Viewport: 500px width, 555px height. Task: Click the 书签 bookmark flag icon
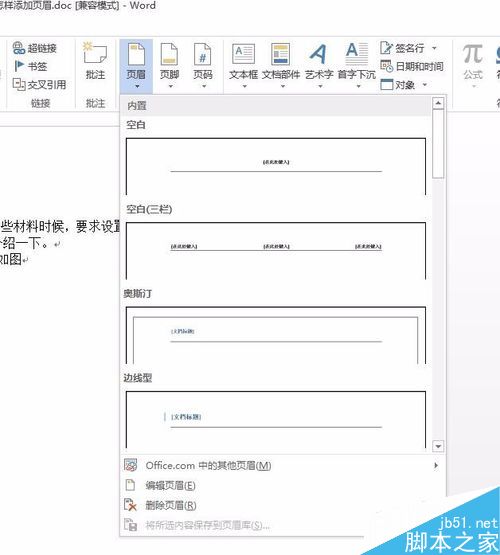click(x=19, y=66)
